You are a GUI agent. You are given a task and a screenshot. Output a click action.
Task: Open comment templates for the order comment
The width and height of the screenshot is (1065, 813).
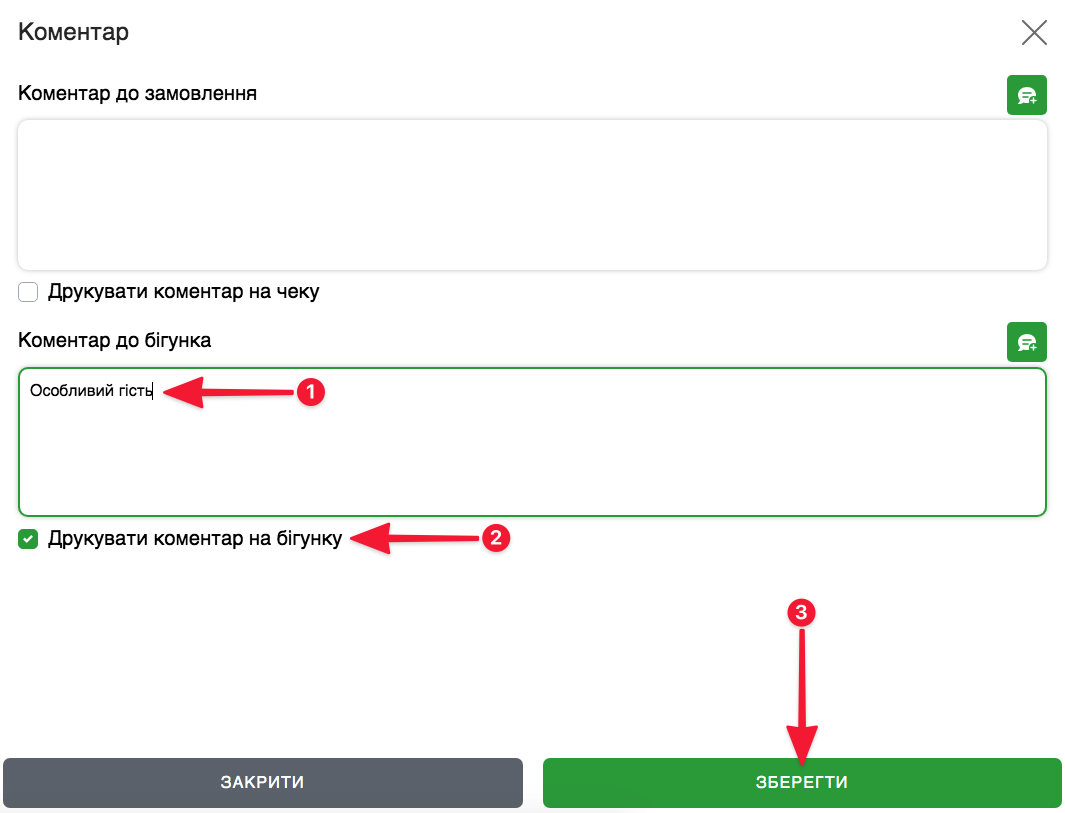(1026, 95)
